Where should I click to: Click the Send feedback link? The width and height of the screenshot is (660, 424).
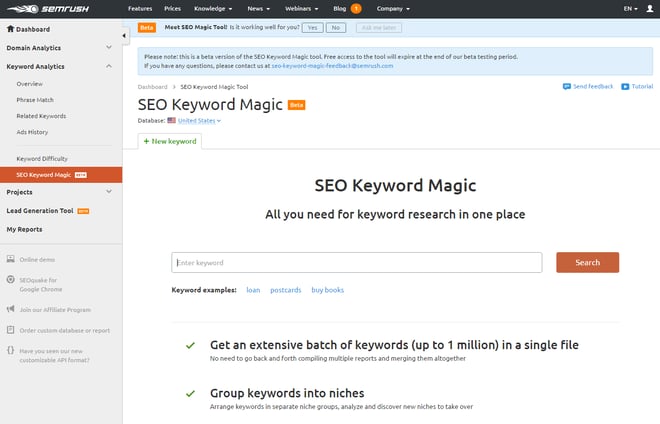pos(593,86)
